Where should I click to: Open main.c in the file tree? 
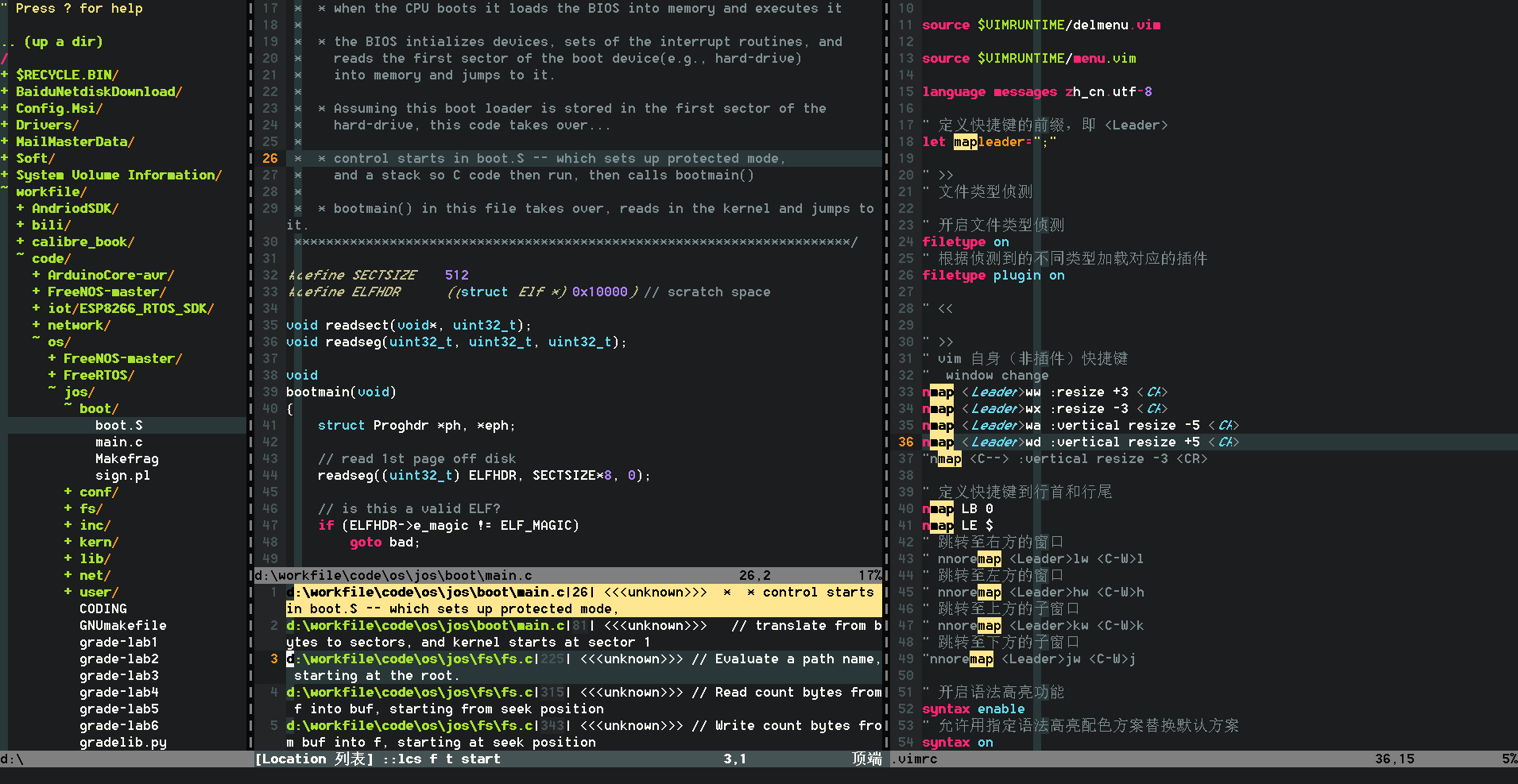(118, 442)
